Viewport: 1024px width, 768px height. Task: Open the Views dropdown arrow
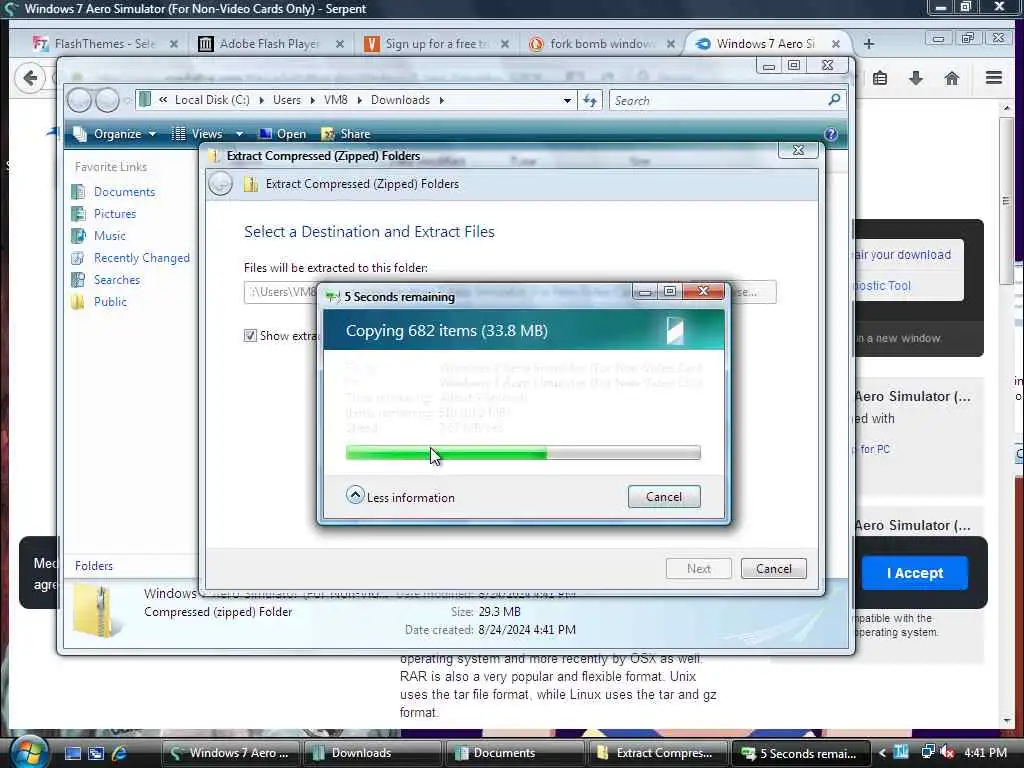click(239, 134)
